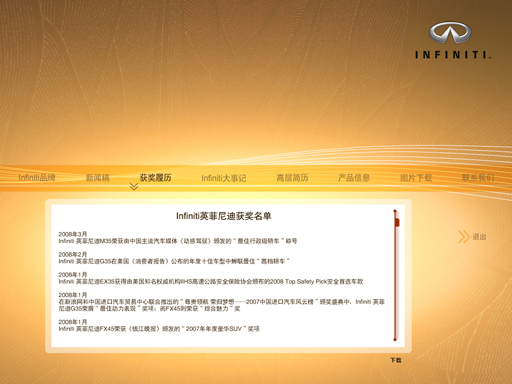Open the 联系我们 tab

[478, 178]
